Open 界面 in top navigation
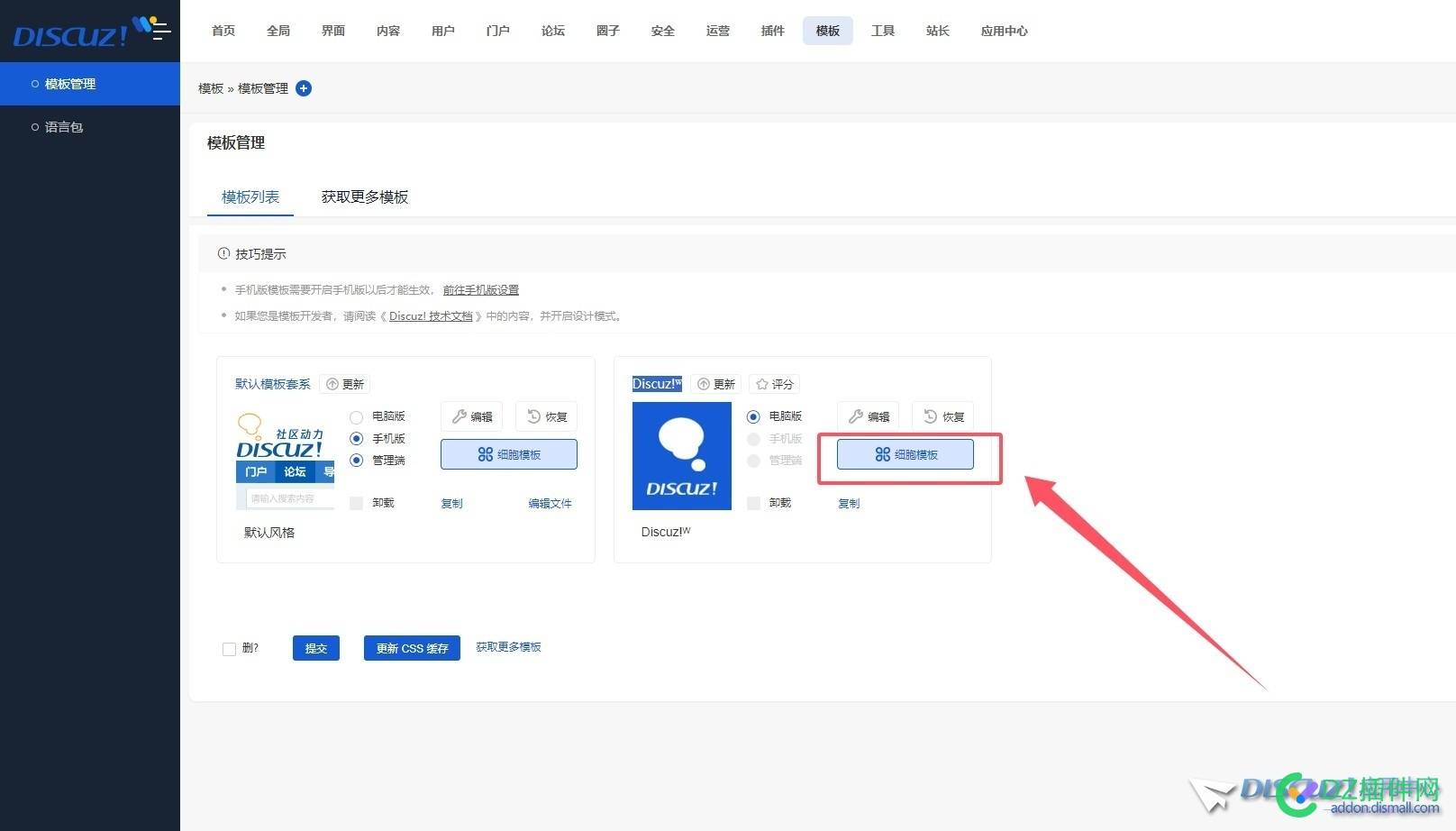 pyautogui.click(x=333, y=31)
